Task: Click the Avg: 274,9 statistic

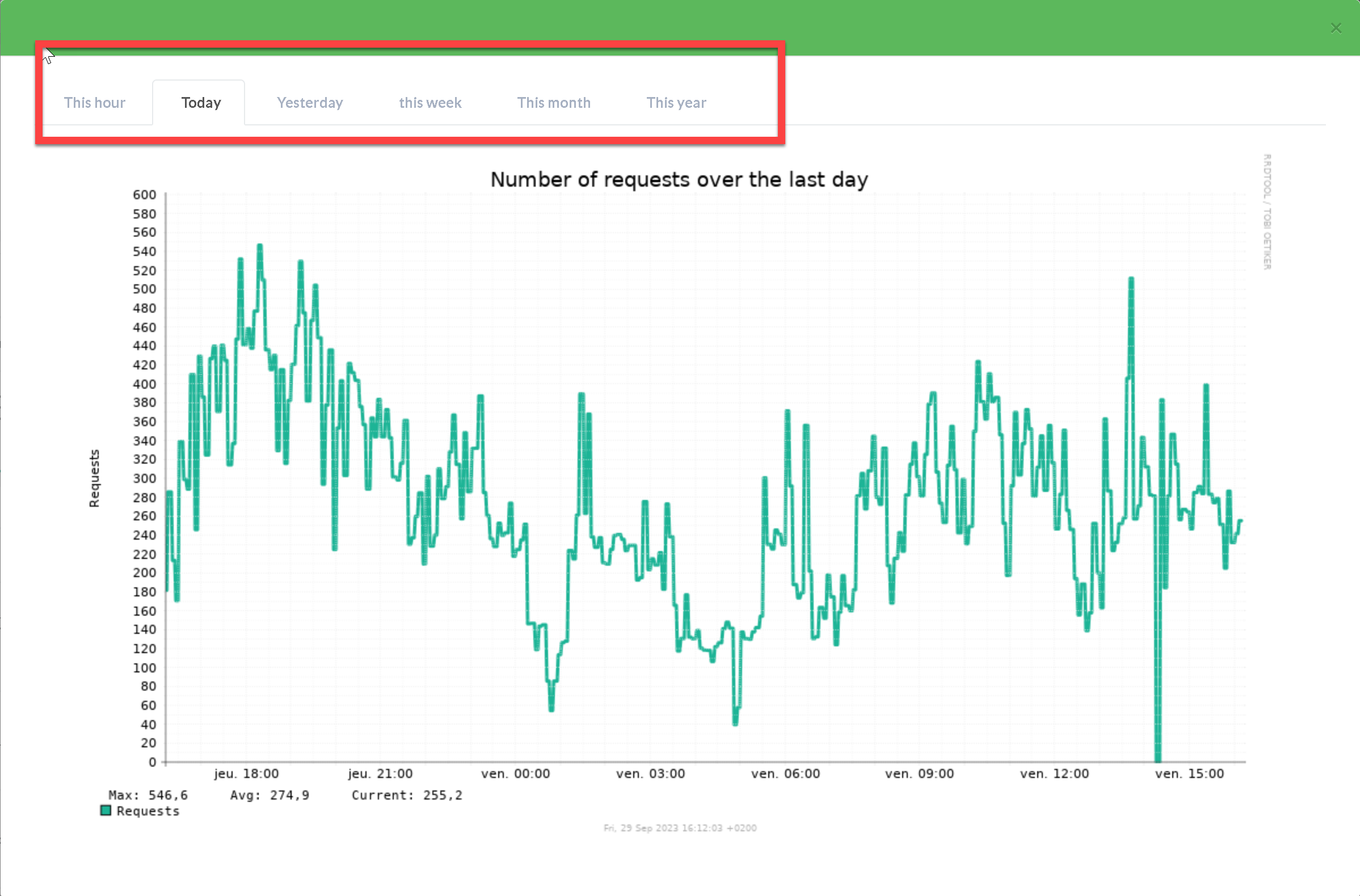Action: coord(270,795)
